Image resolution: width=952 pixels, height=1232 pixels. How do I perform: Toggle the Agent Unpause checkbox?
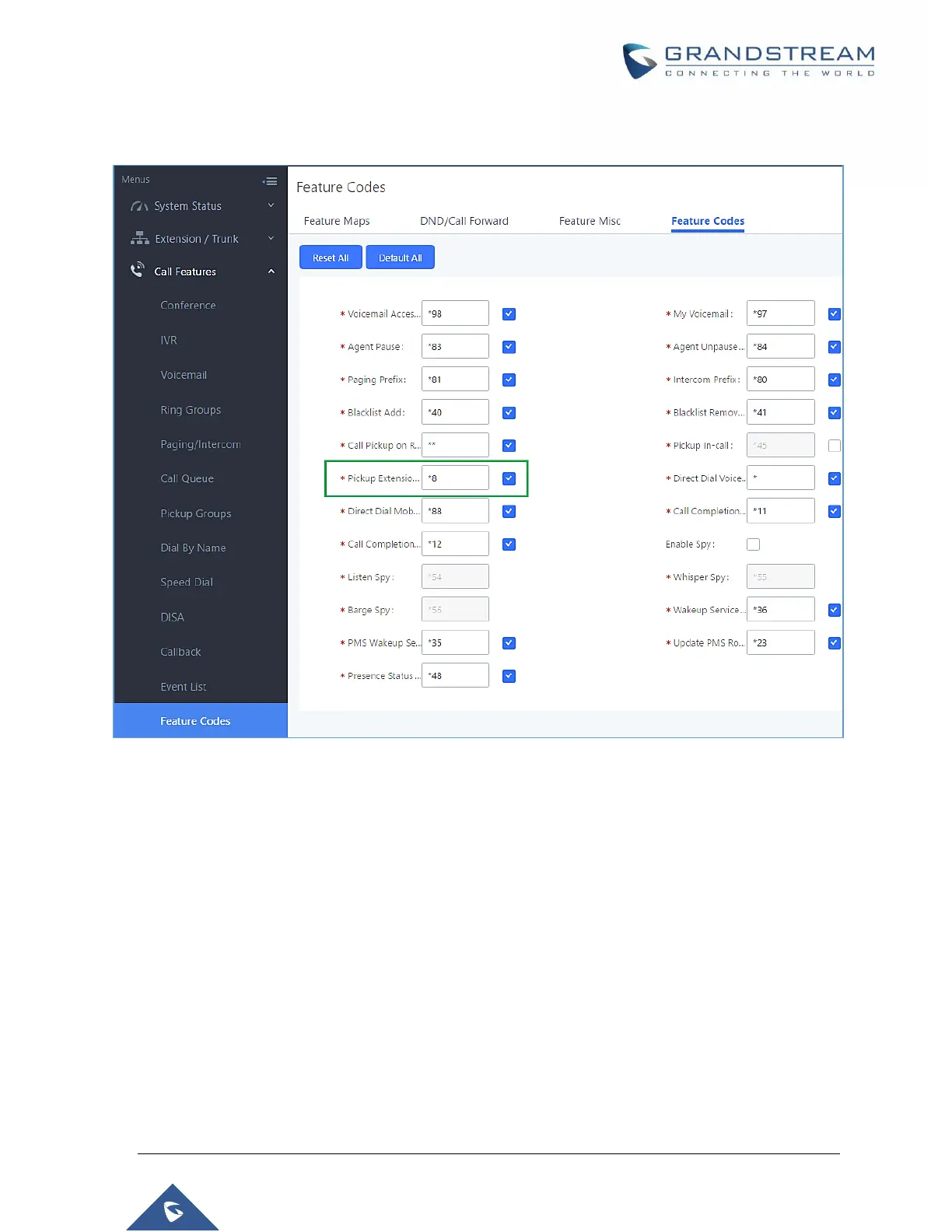tap(835, 347)
